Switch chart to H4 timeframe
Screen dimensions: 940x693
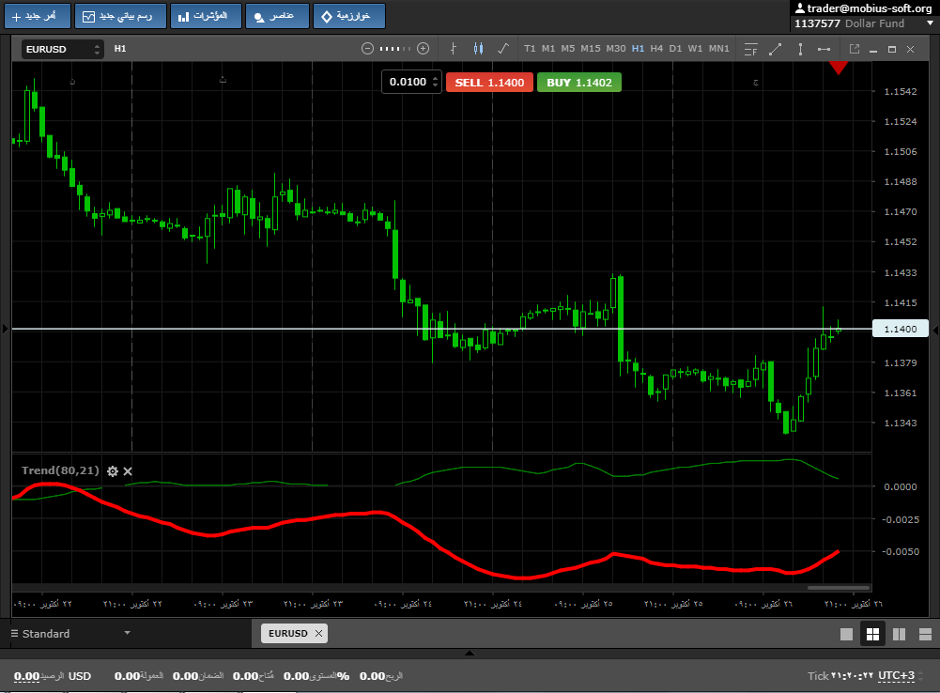point(656,48)
